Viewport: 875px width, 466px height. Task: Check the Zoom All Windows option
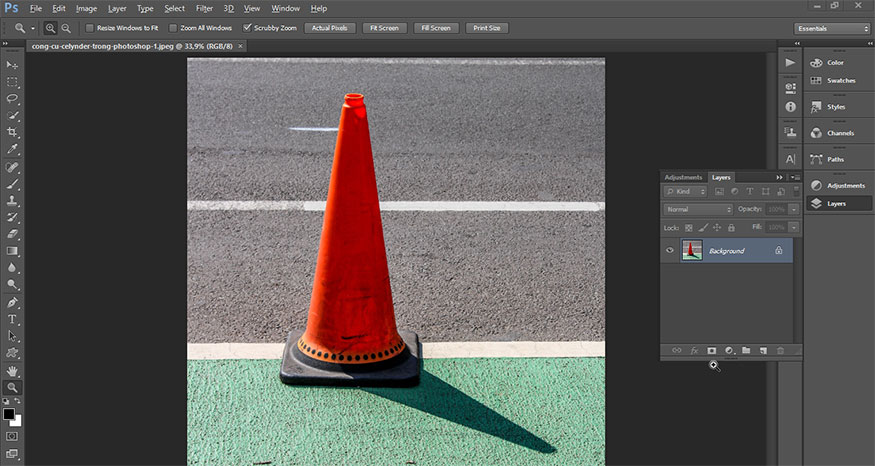tap(173, 28)
